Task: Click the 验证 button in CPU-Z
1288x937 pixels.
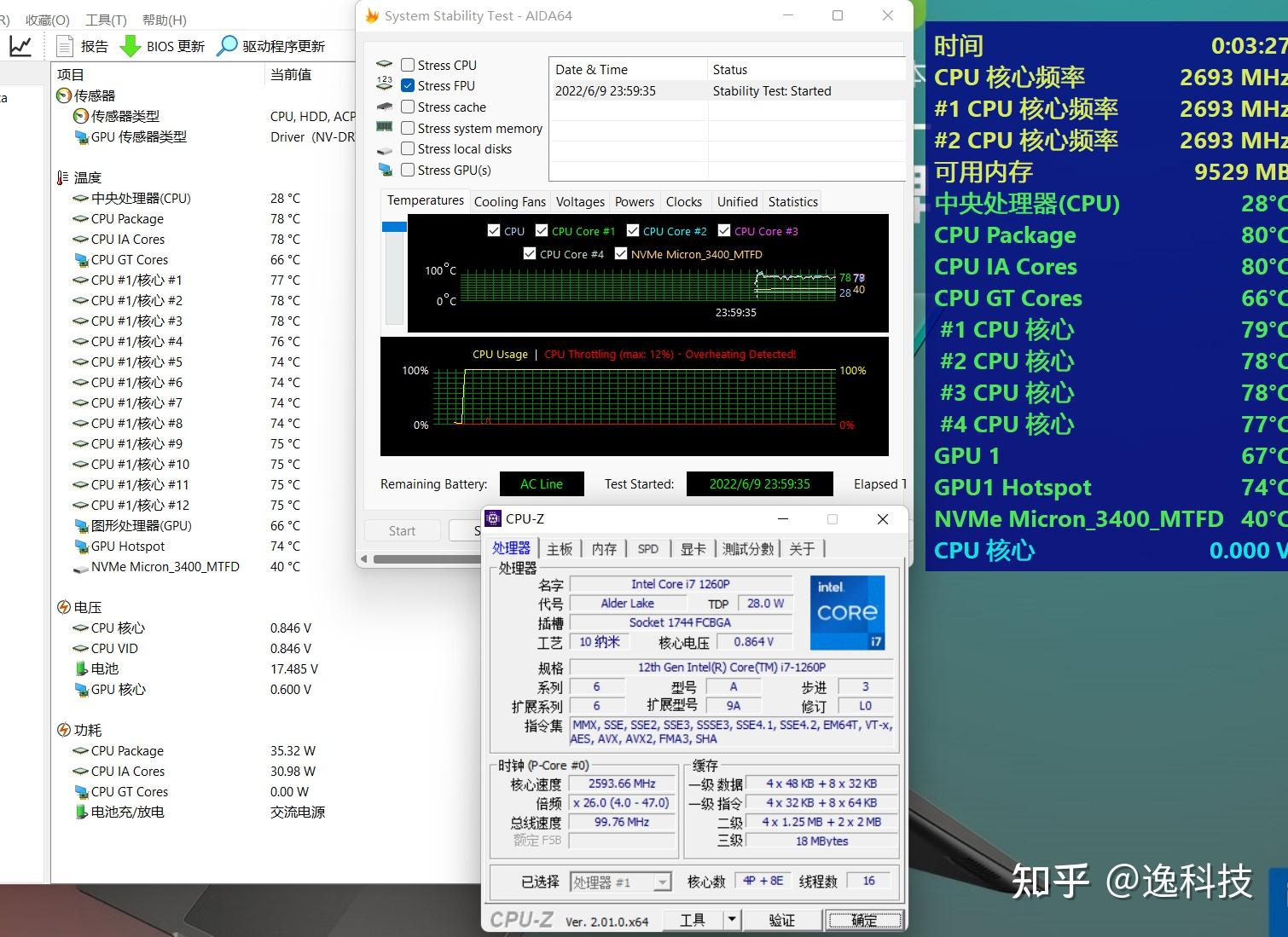Action: click(781, 919)
